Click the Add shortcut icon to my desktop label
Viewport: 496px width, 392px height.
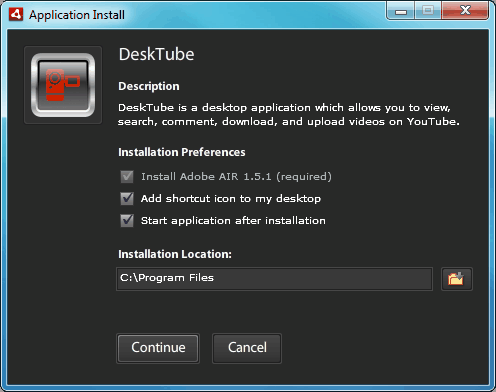coord(231,199)
